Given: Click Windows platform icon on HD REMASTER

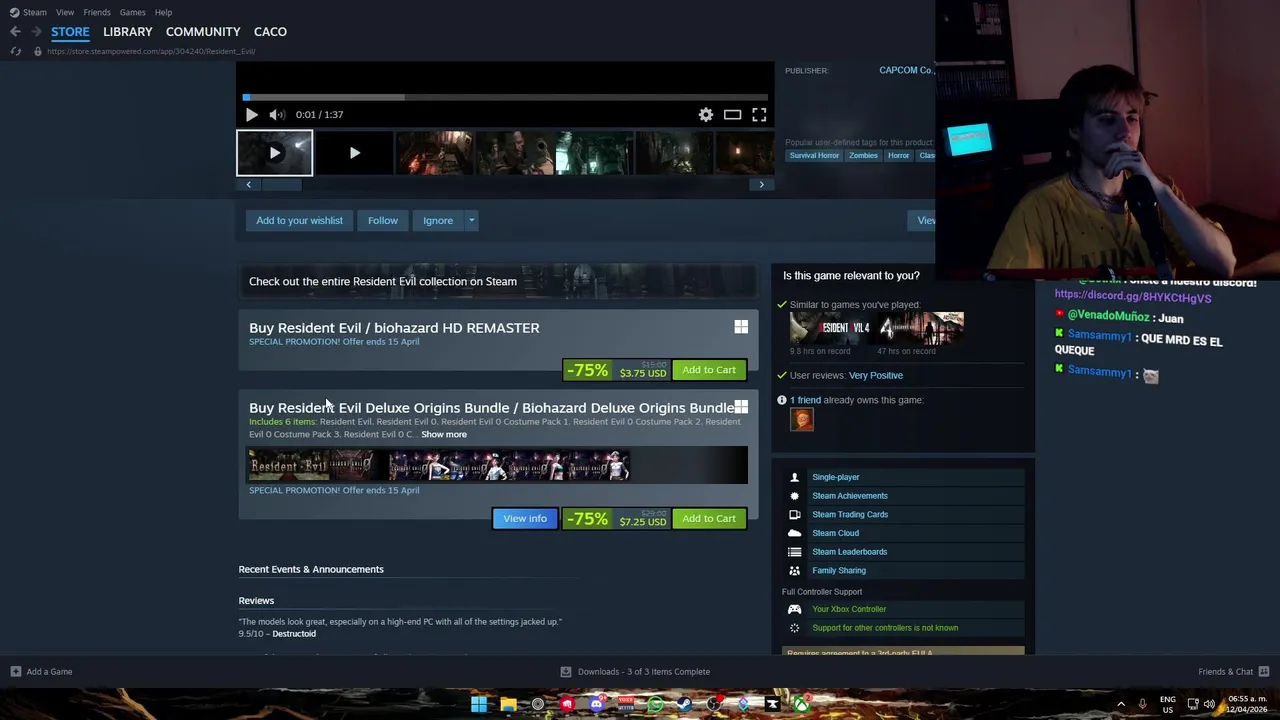Looking at the screenshot, I should (x=741, y=327).
